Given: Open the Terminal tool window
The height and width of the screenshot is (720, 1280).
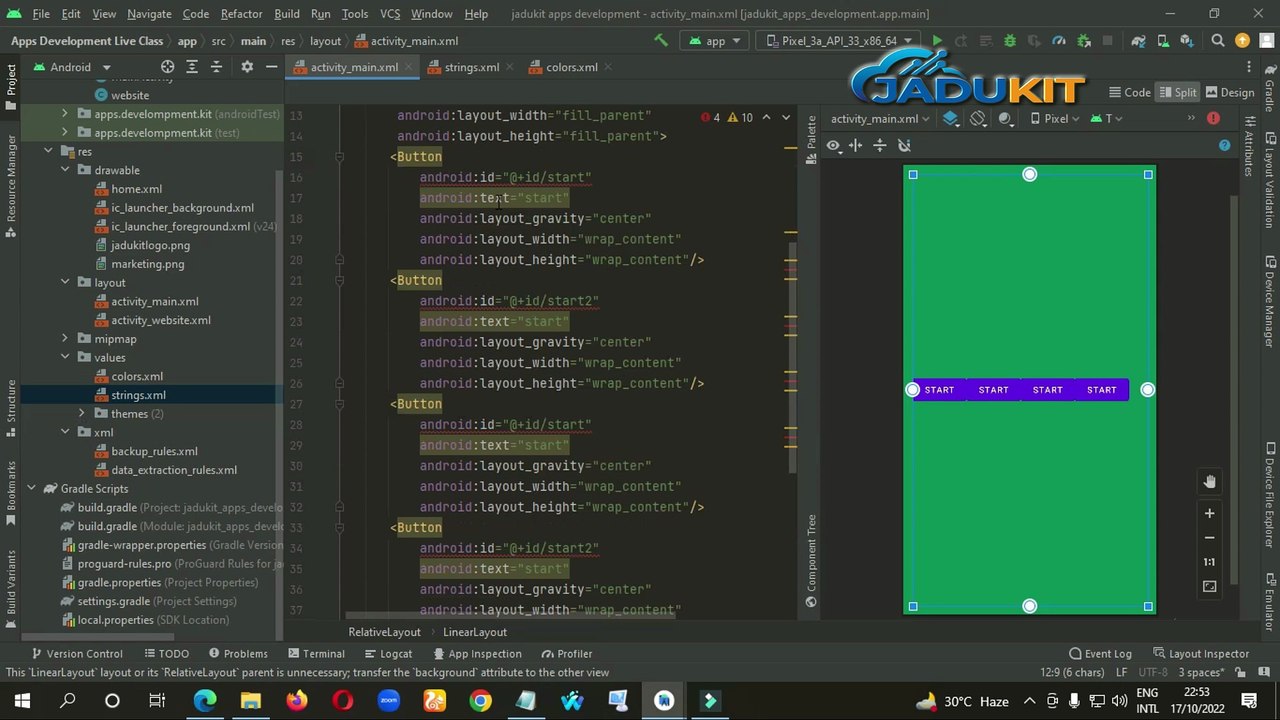Looking at the screenshot, I should 314,654.
